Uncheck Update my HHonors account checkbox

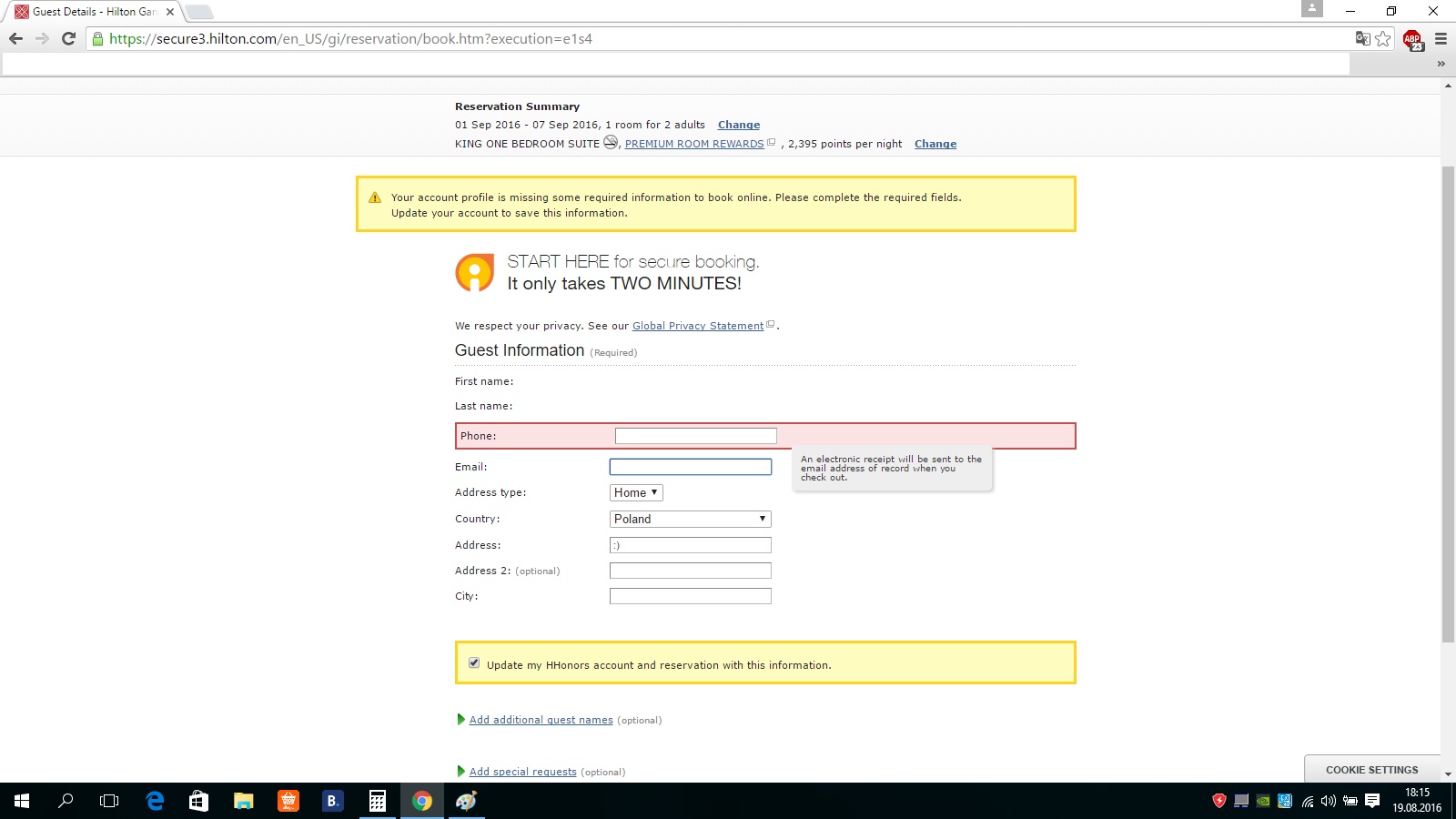click(474, 662)
